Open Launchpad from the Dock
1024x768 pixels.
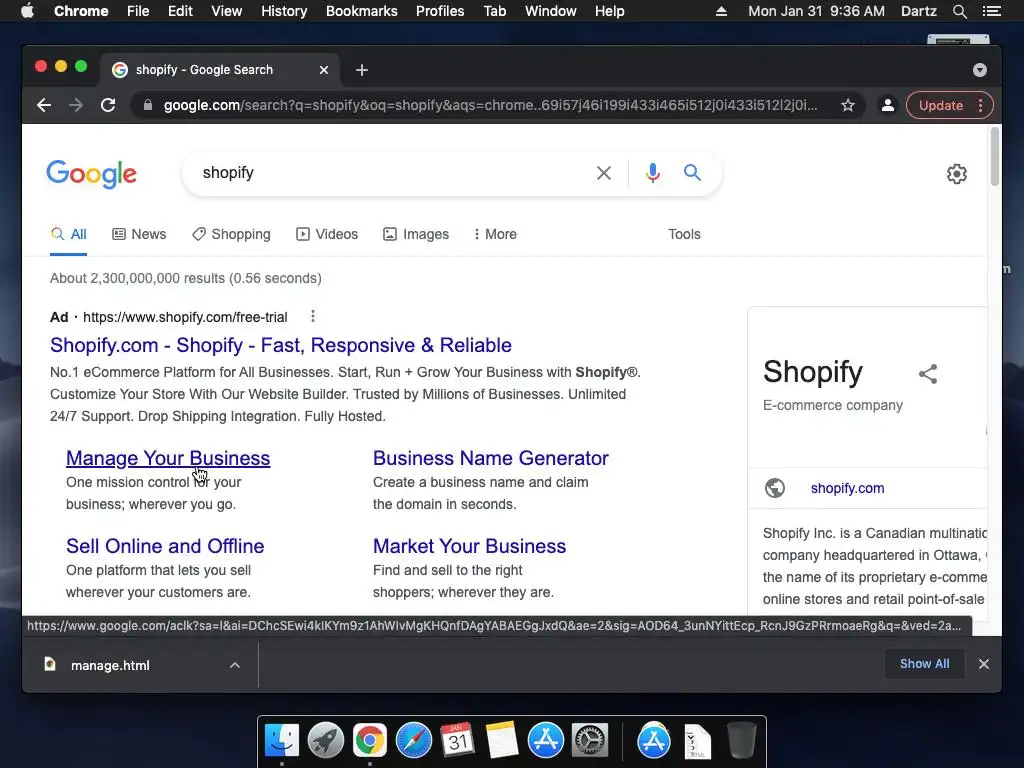(326, 741)
